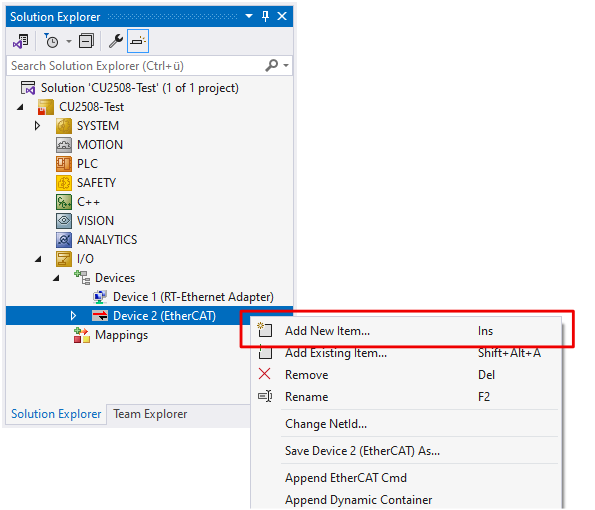This screenshot has height=510, width=595.
Task: Open search options dropdown arrow
Action: point(286,66)
